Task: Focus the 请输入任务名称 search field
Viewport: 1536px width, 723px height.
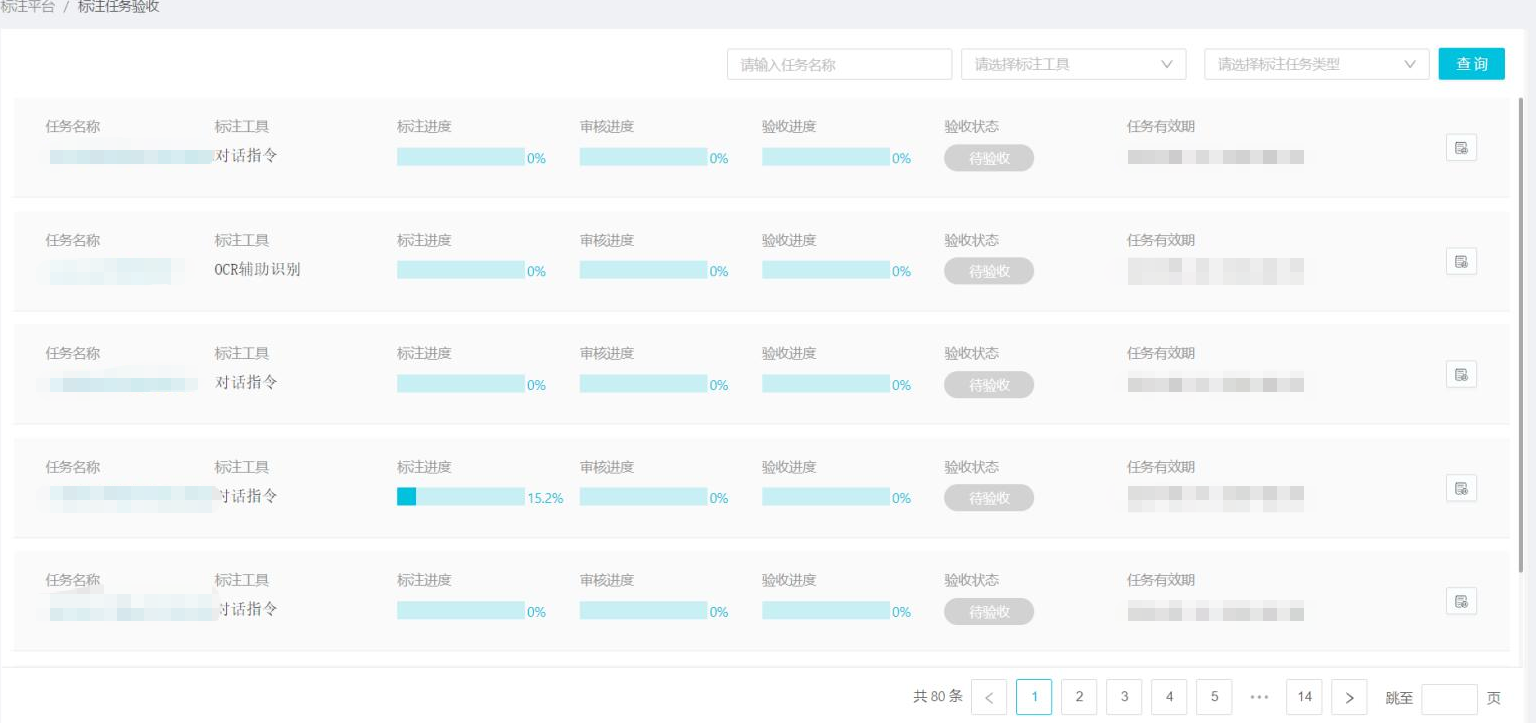Action: (839, 64)
